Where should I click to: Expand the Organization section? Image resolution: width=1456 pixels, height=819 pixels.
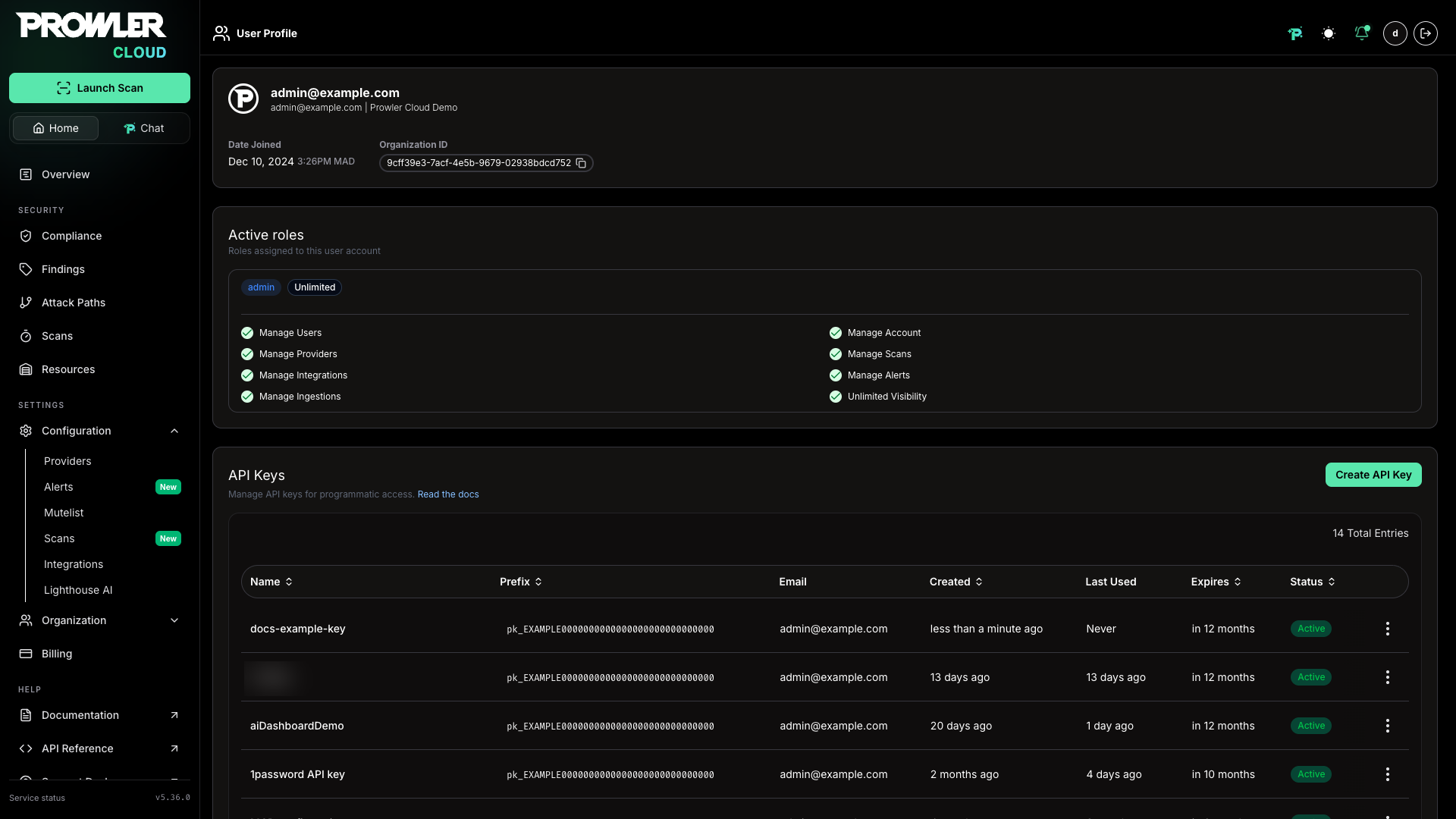tap(99, 620)
